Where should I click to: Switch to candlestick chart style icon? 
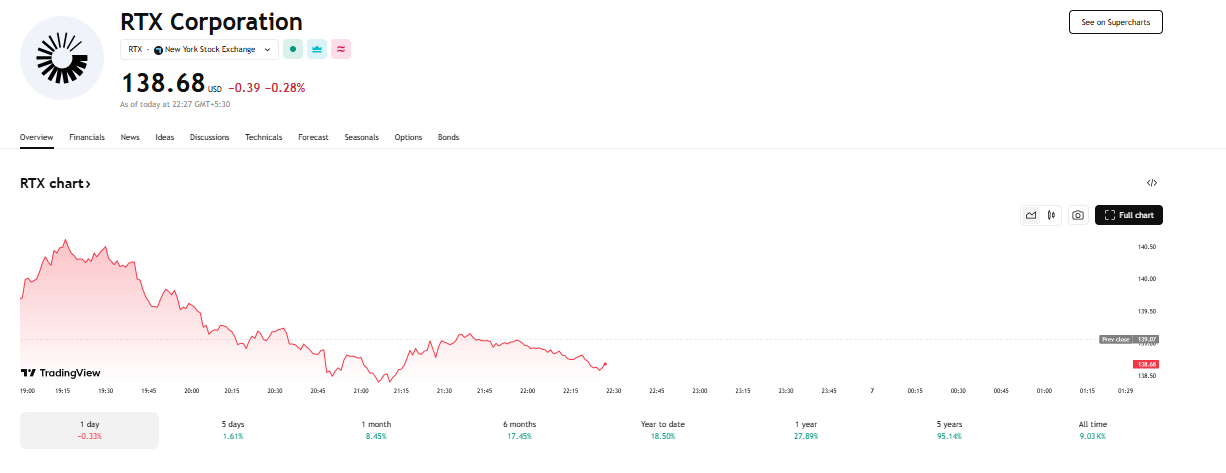tap(1052, 215)
